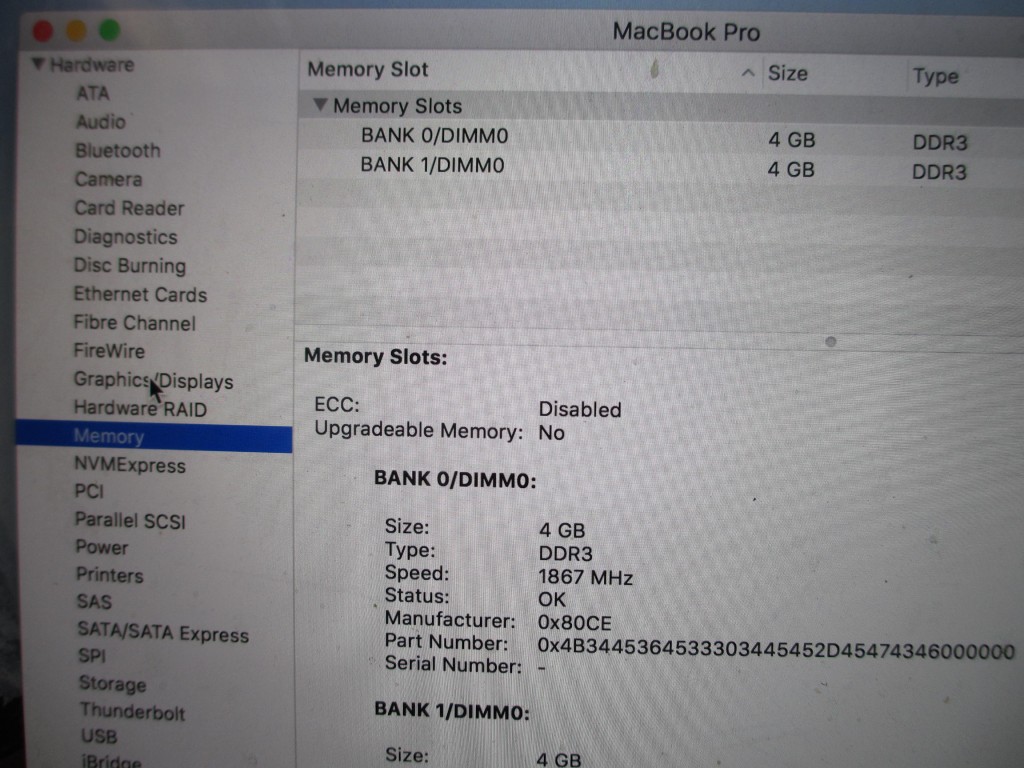Select the highlighted Memory item
This screenshot has width=1024, height=768.
tap(154, 437)
